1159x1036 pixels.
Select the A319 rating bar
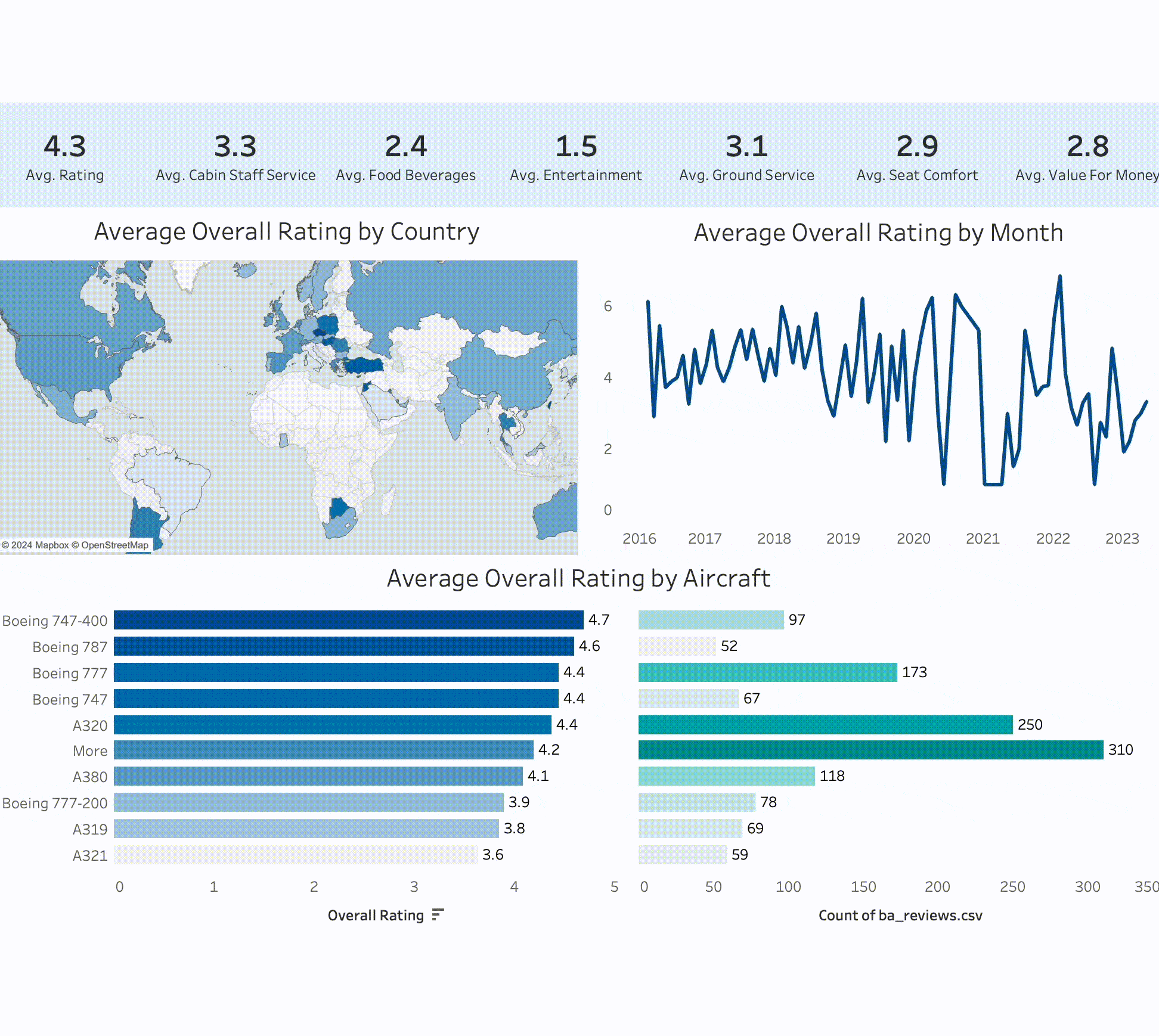[306, 829]
